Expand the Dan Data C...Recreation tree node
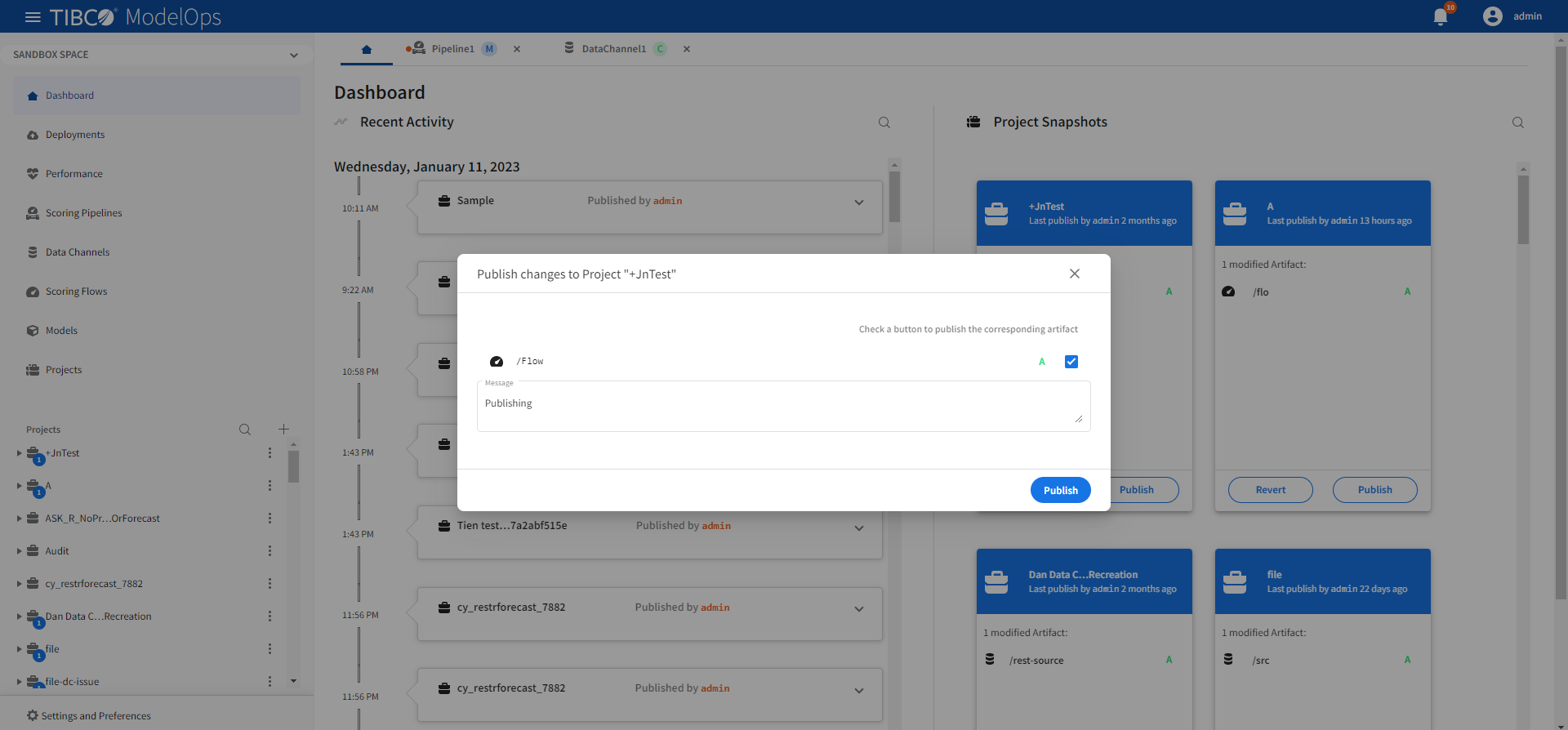This screenshot has height=730, width=1568. pos(19,616)
